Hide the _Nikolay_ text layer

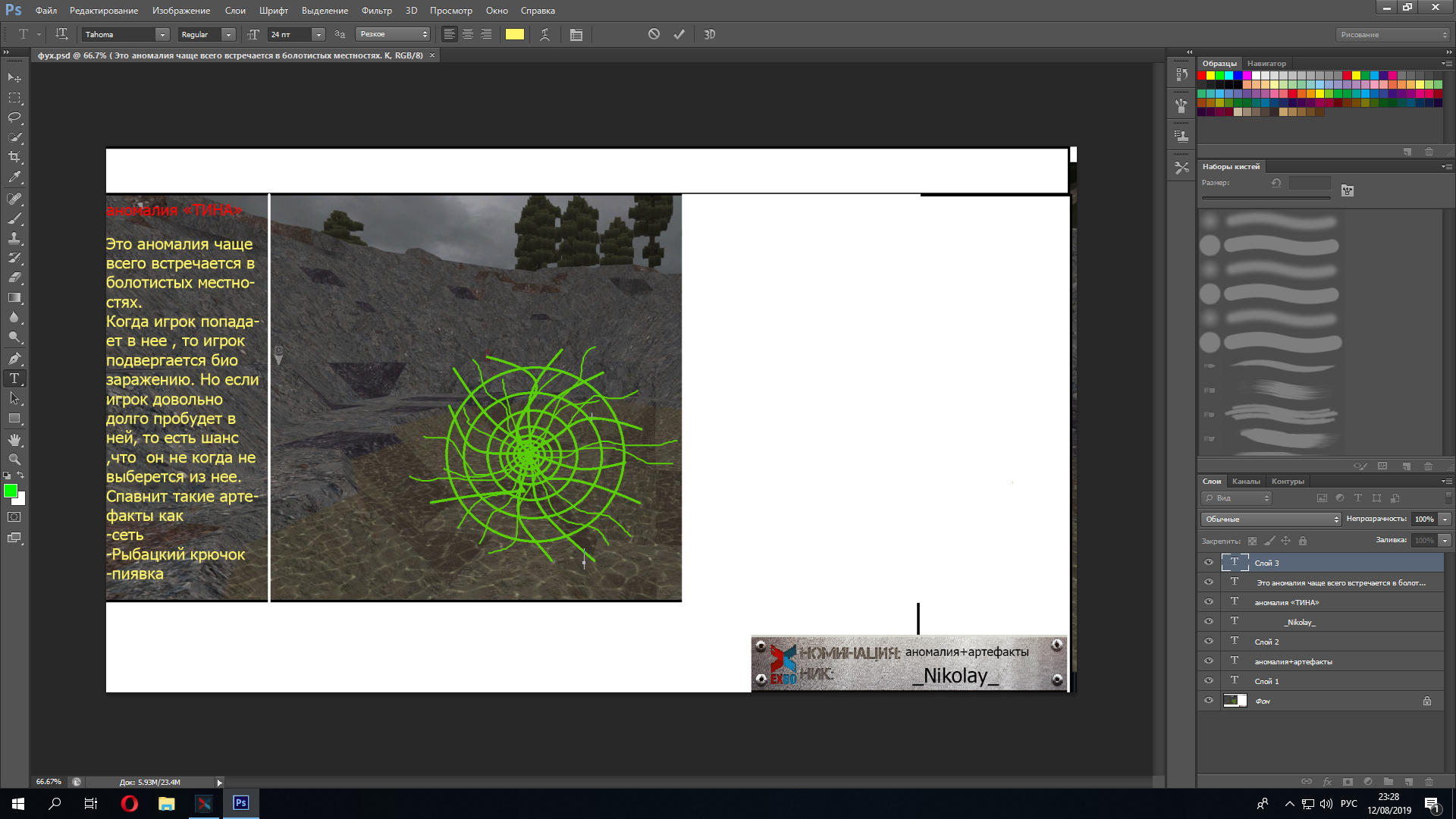[x=1209, y=622]
